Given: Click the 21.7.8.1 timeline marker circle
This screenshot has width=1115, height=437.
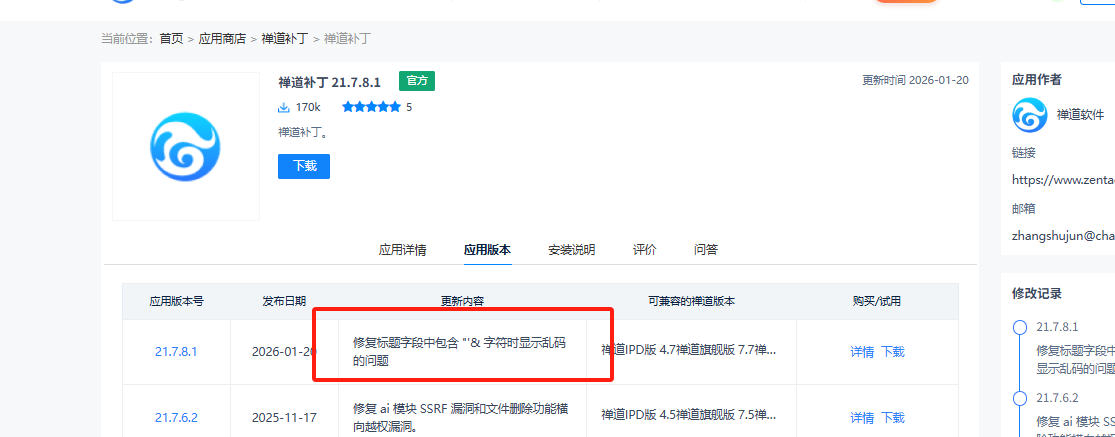Looking at the screenshot, I should click(1020, 327).
